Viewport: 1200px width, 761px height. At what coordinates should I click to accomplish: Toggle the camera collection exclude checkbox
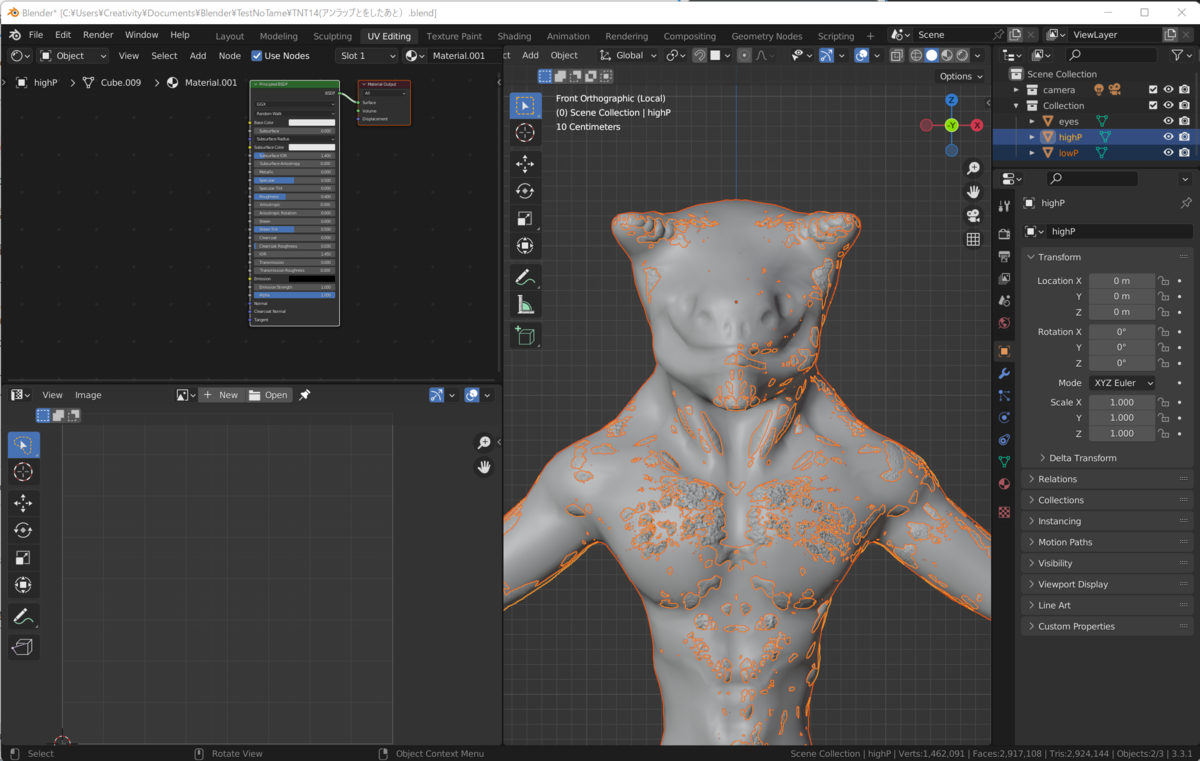[1152, 90]
